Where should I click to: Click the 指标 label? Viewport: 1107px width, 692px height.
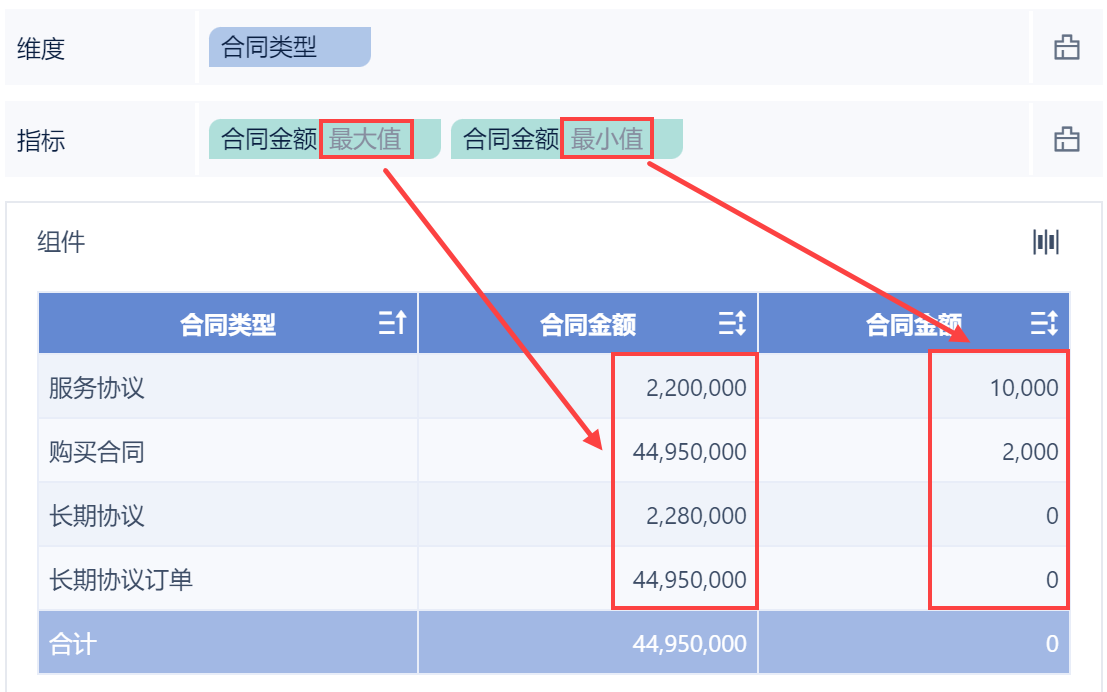point(41,141)
